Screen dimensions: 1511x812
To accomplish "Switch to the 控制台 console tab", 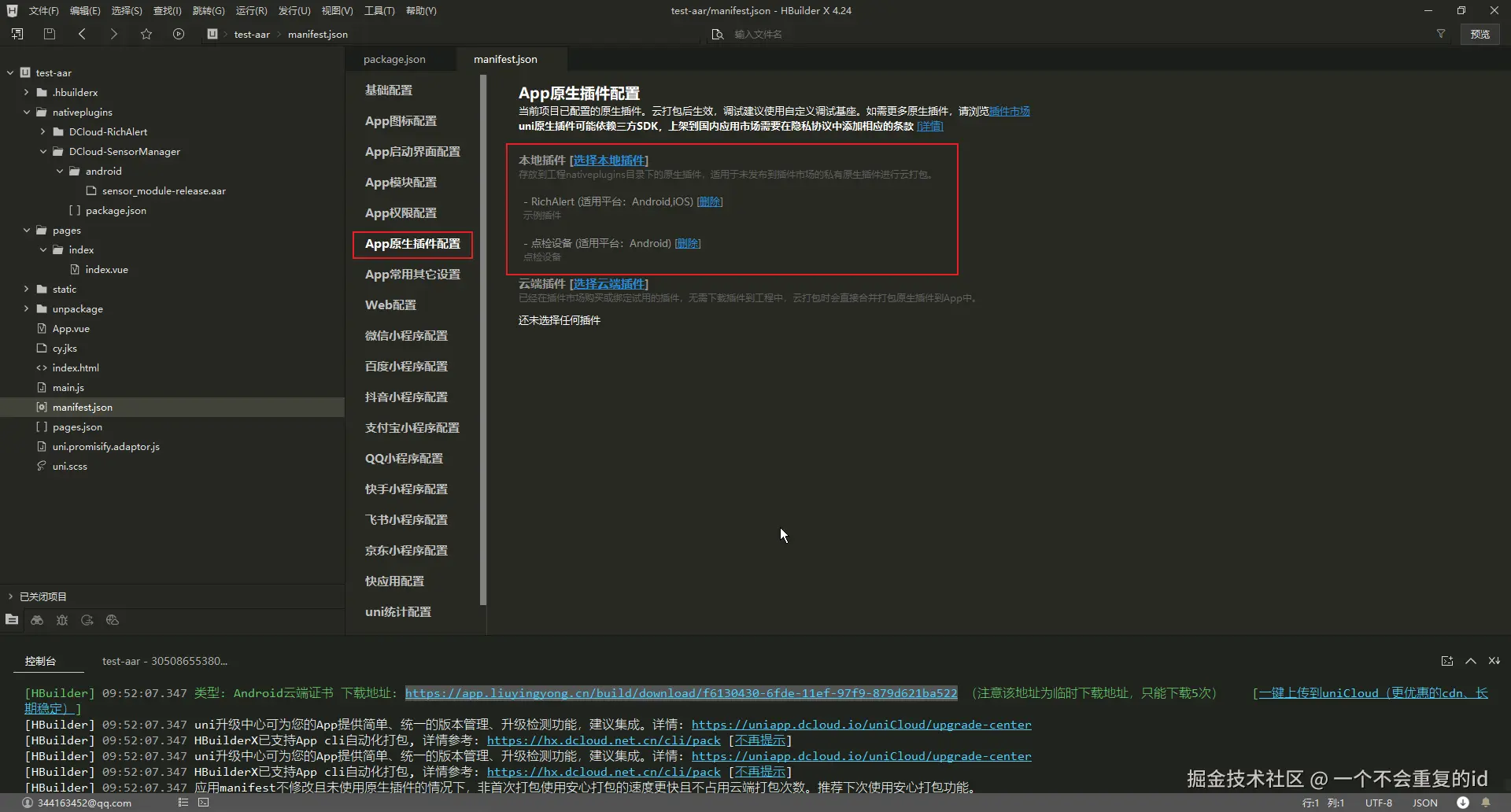I will (40, 661).
